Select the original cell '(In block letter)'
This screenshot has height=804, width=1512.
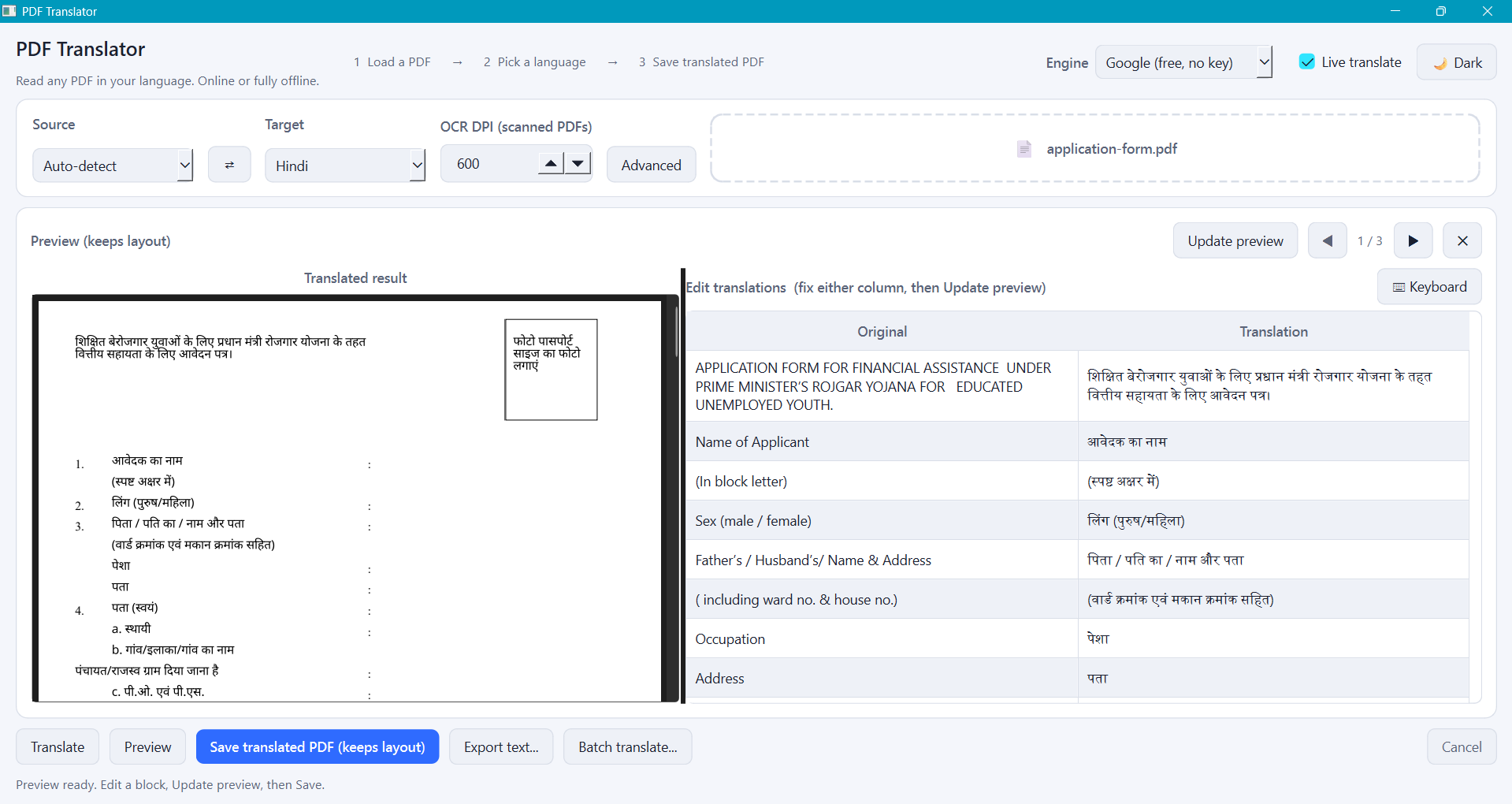882,481
